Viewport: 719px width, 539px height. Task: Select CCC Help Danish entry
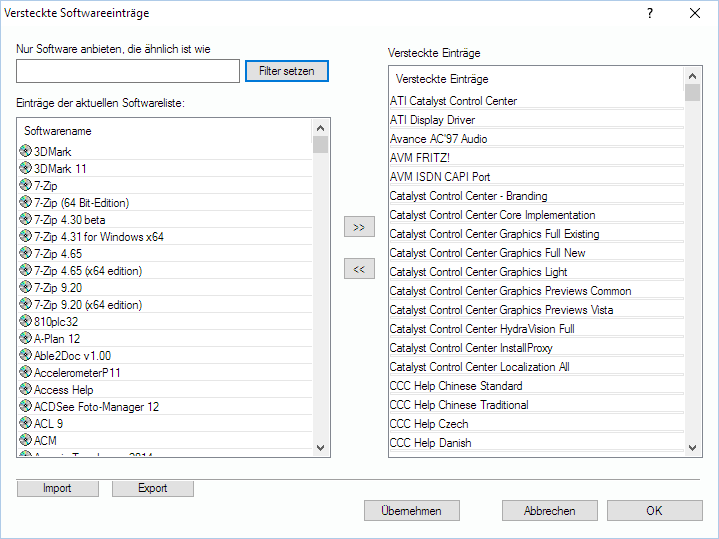tap(536, 443)
